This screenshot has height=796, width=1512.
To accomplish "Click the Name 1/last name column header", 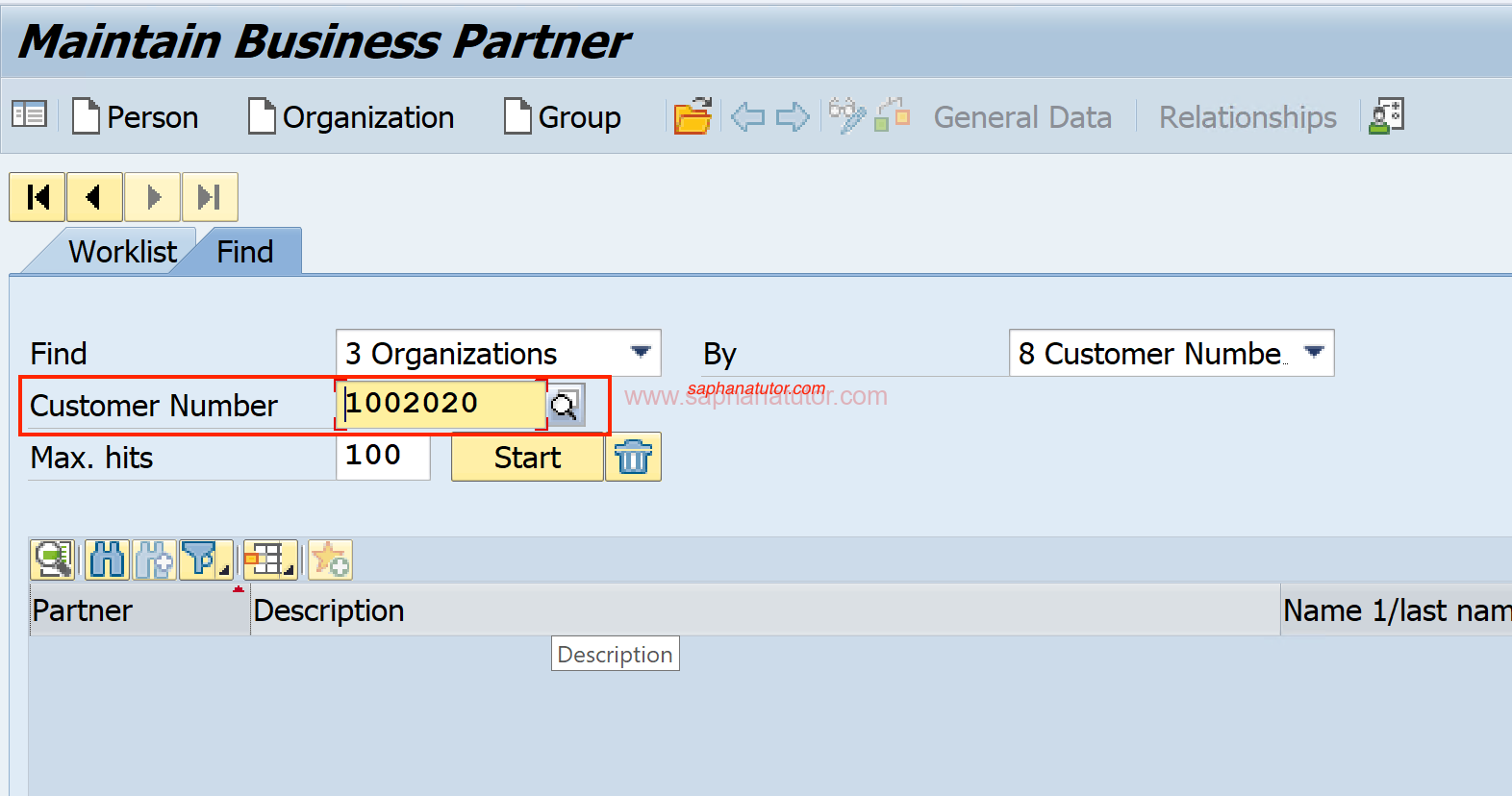I will (1397, 609).
